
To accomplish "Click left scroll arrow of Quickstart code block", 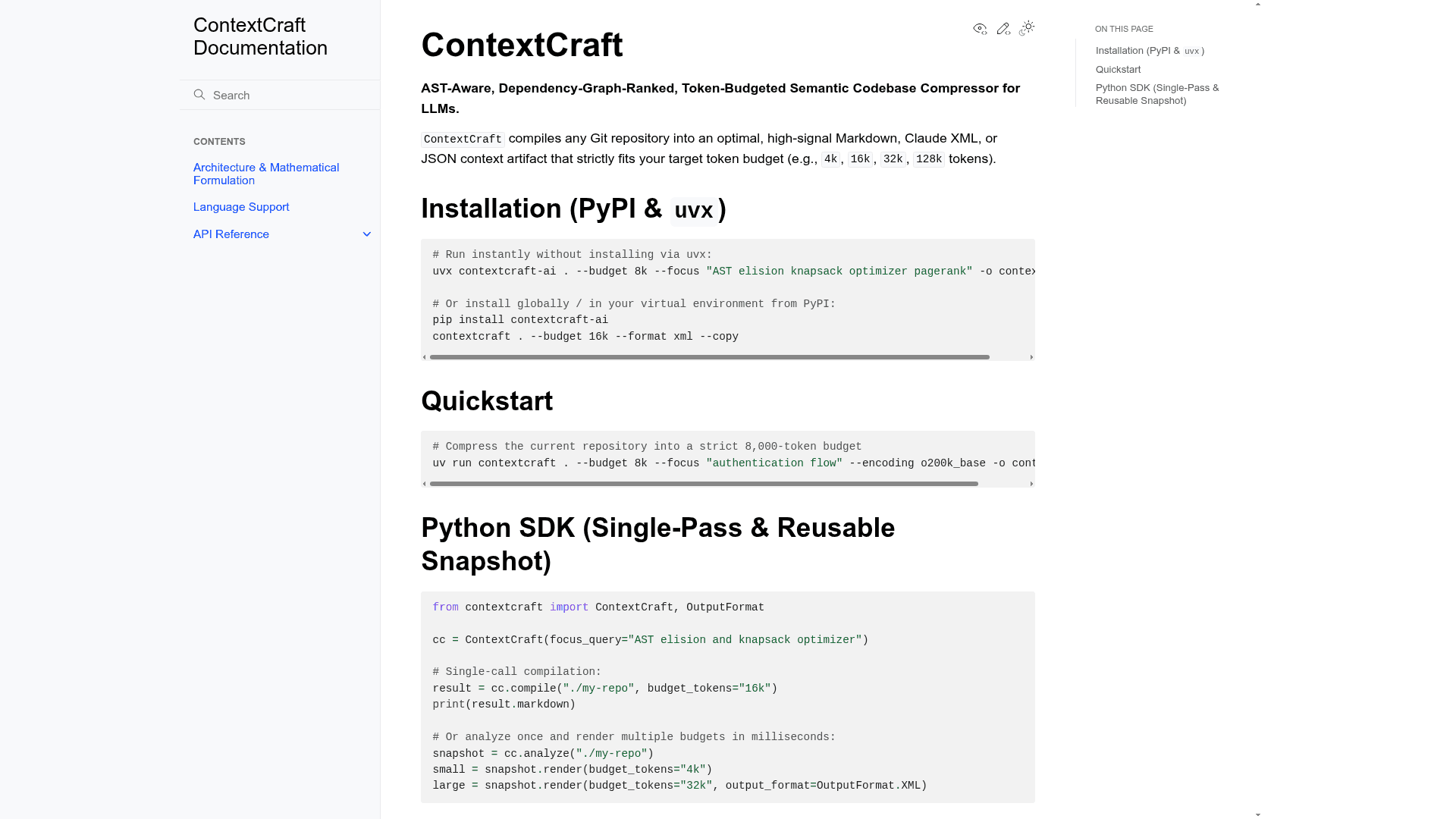I will [425, 484].
